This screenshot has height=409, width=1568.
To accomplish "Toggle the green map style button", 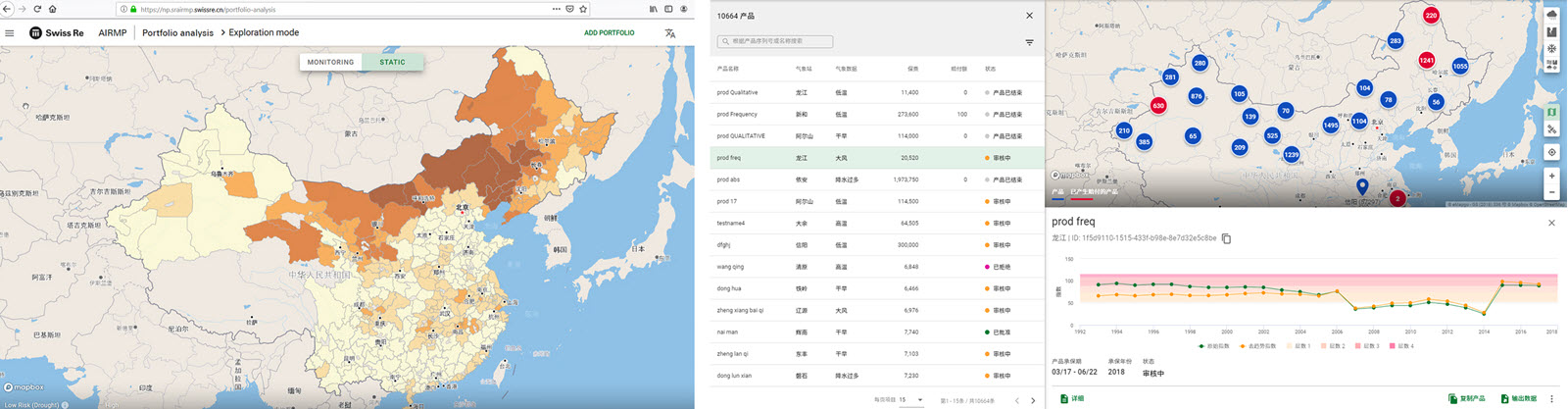I will [1551, 112].
